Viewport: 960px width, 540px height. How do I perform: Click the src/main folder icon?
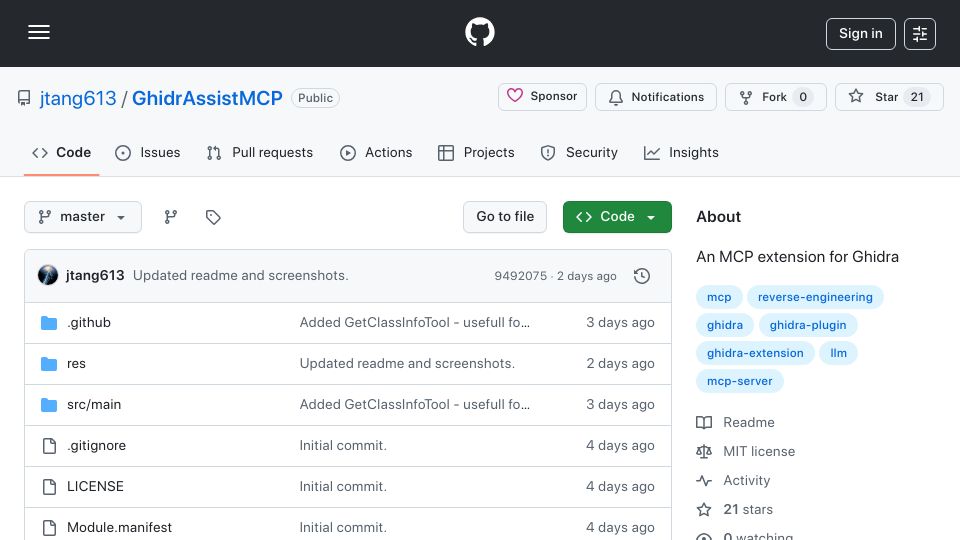[49, 405]
